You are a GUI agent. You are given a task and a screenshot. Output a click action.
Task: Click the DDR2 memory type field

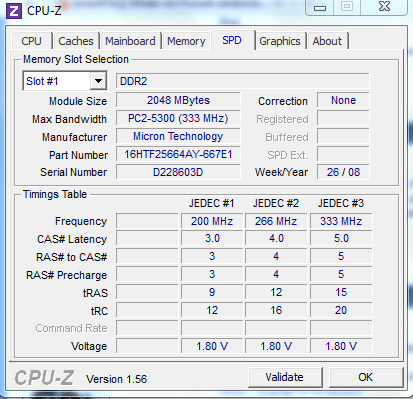243,81
